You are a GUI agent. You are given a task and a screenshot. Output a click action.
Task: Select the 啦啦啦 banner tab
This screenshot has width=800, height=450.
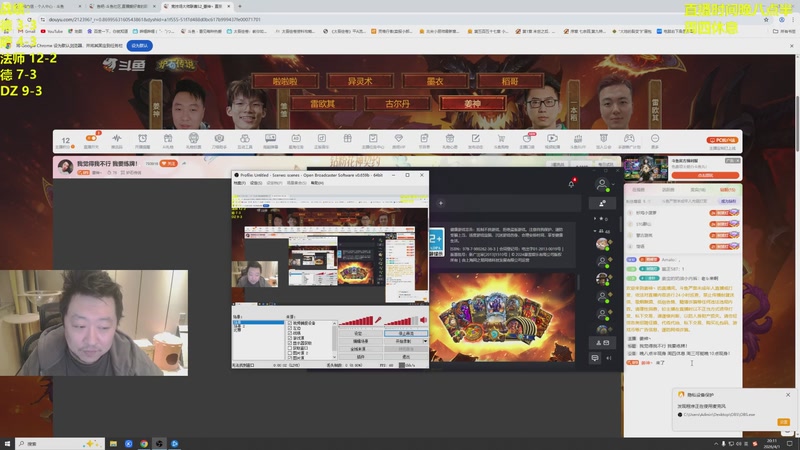(x=285, y=81)
